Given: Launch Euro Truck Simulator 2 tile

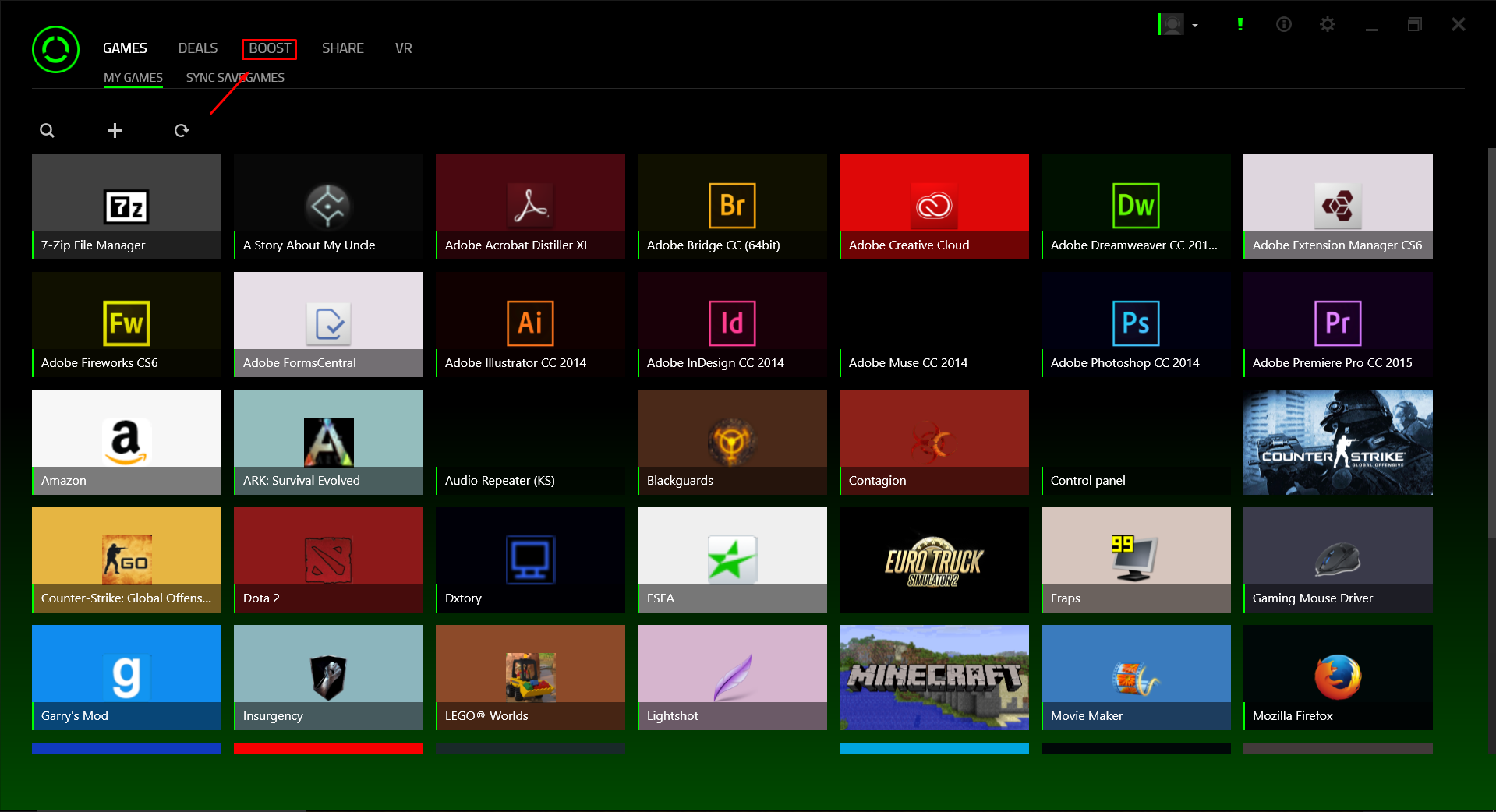Looking at the screenshot, I should [934, 560].
